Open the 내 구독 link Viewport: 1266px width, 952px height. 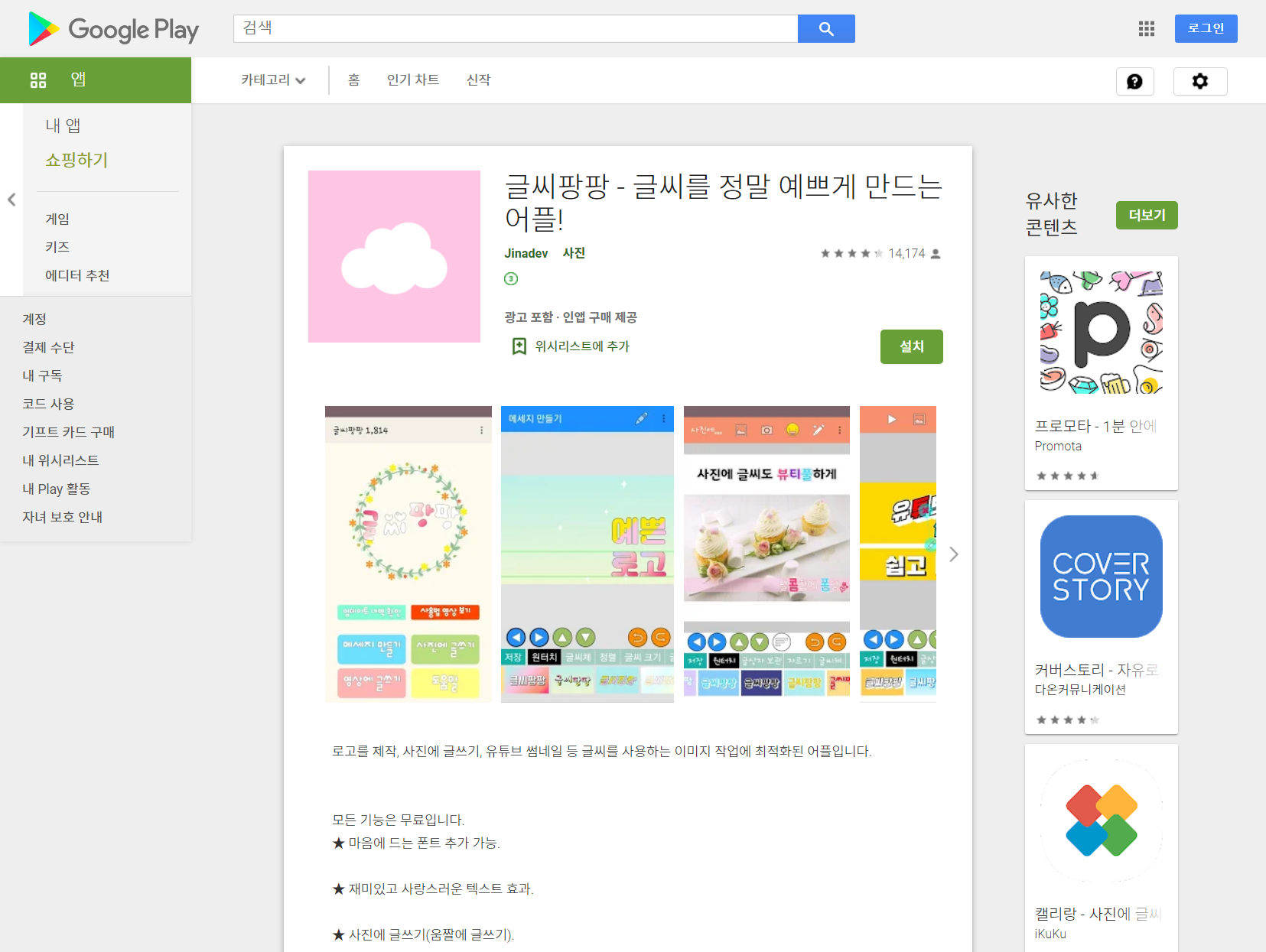tap(42, 375)
